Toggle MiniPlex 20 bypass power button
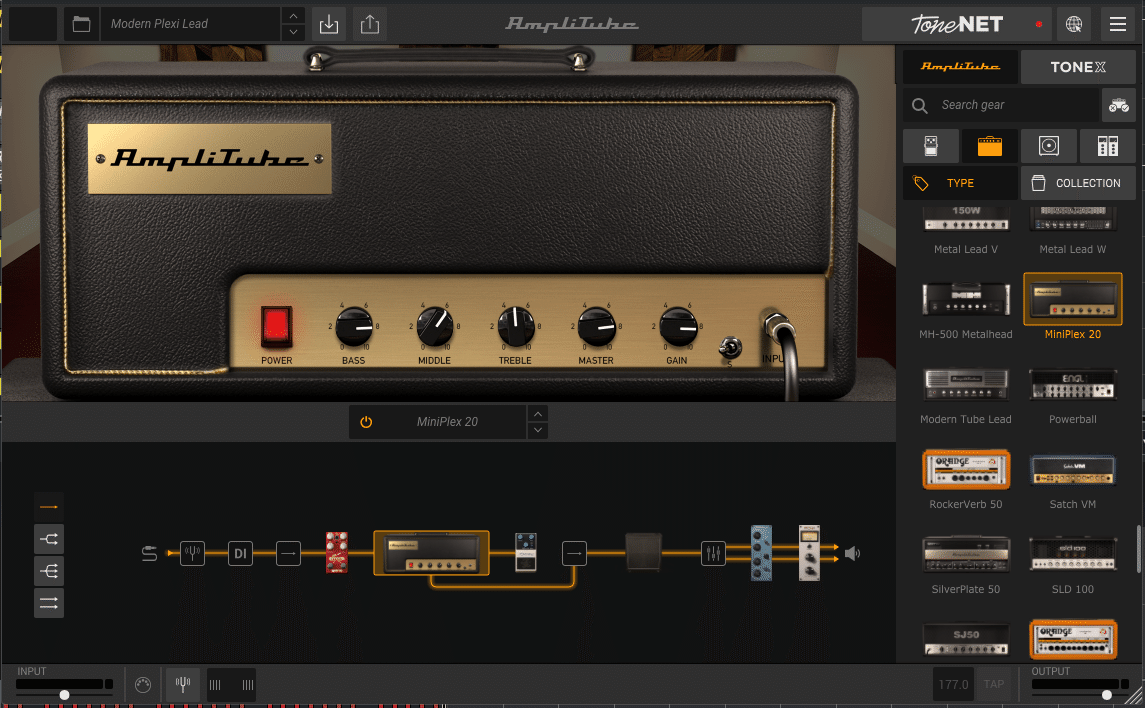 366,422
